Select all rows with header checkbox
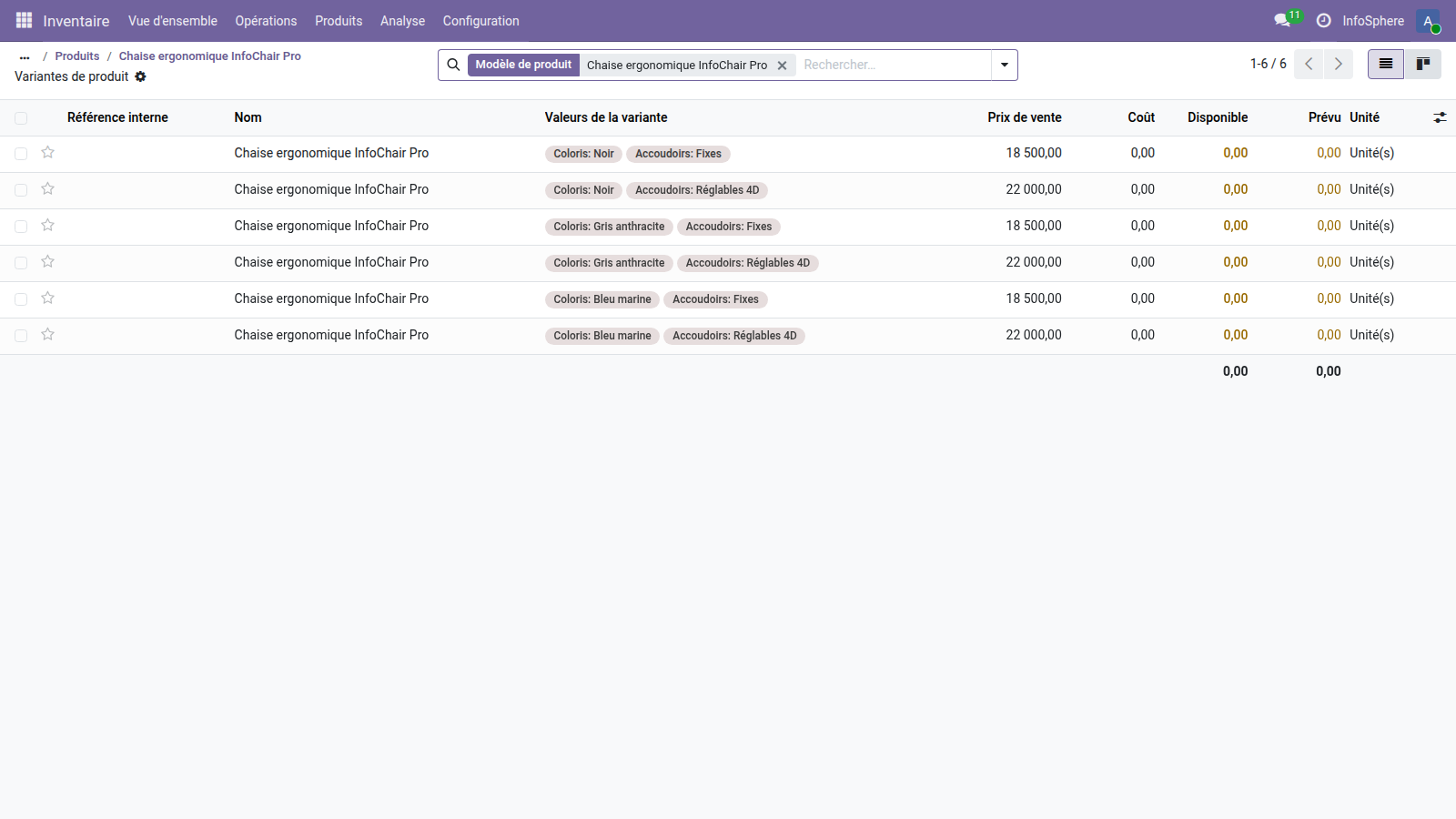The image size is (1456, 819). coord(21,118)
